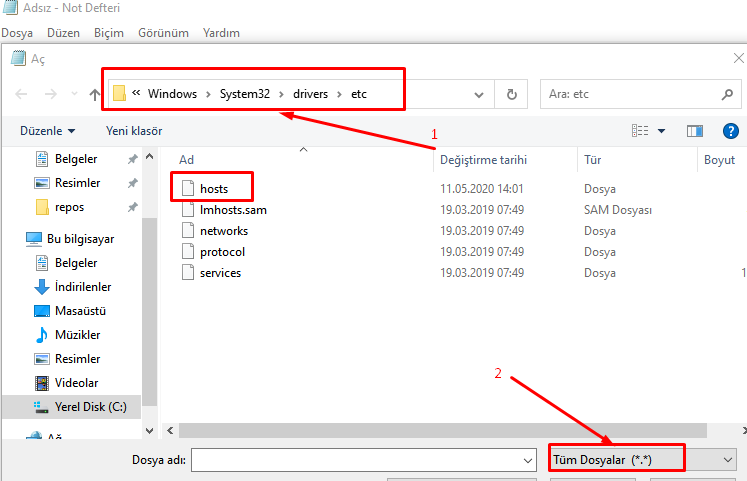The height and width of the screenshot is (481, 747).
Task: Open Müzikler in the sidebar
Action: click(77, 335)
